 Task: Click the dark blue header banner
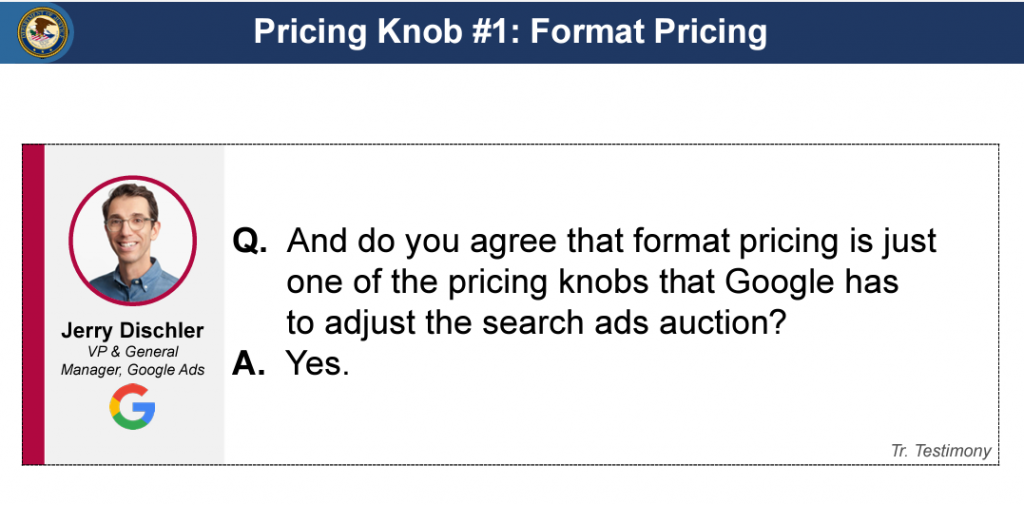click(x=512, y=32)
